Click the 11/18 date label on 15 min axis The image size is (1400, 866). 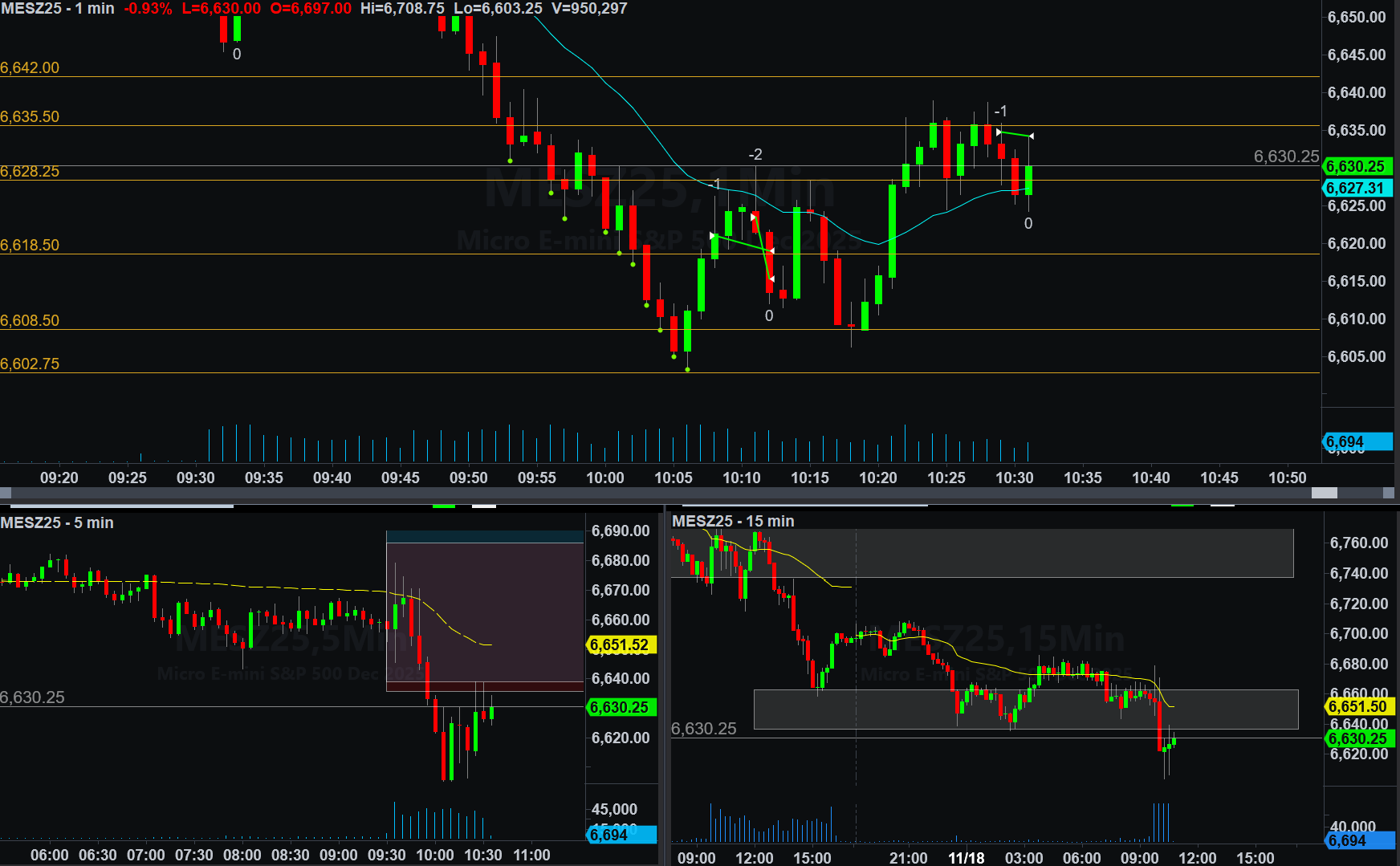pos(966,857)
